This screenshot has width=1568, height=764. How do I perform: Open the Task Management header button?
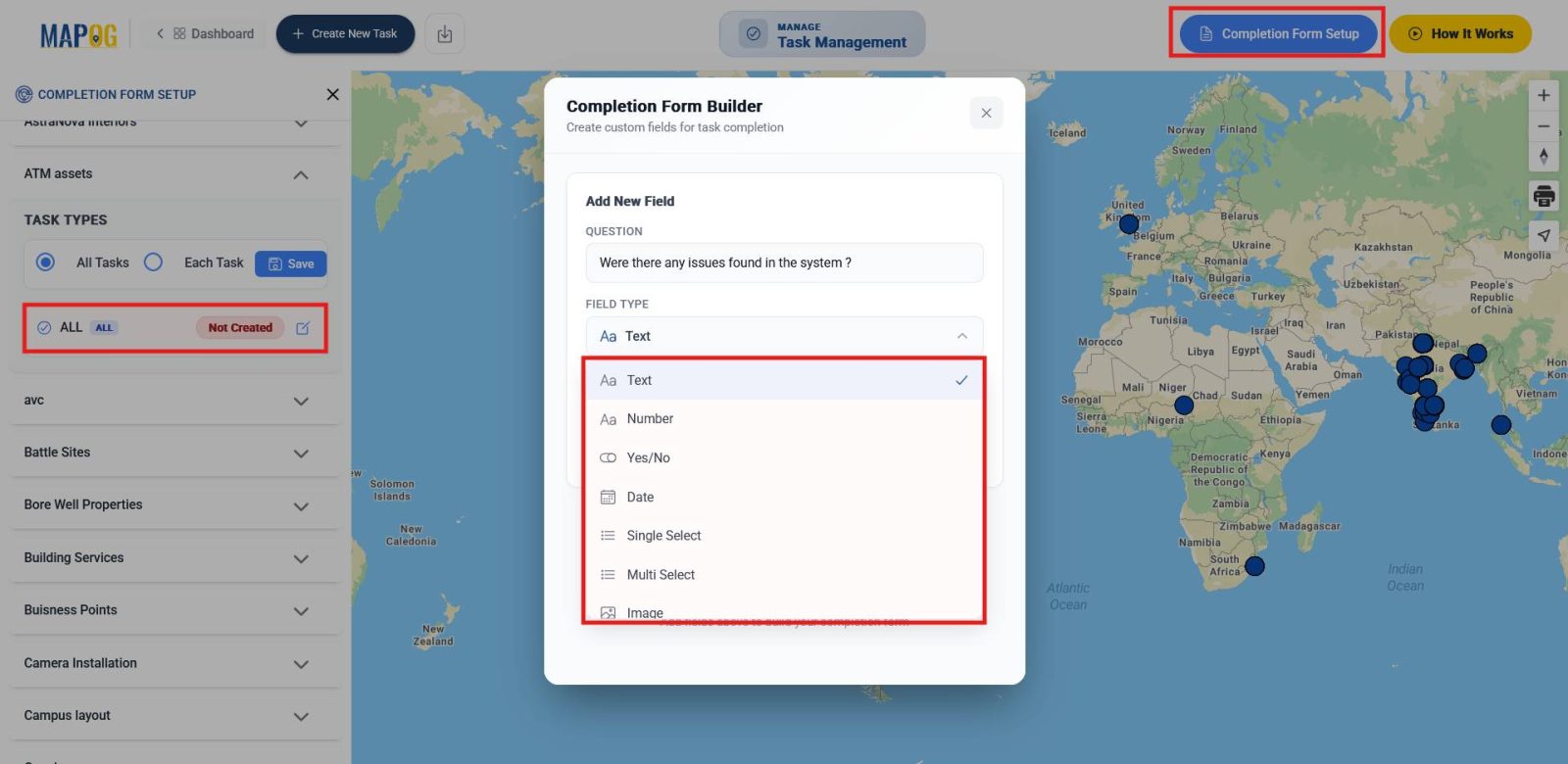tap(822, 34)
